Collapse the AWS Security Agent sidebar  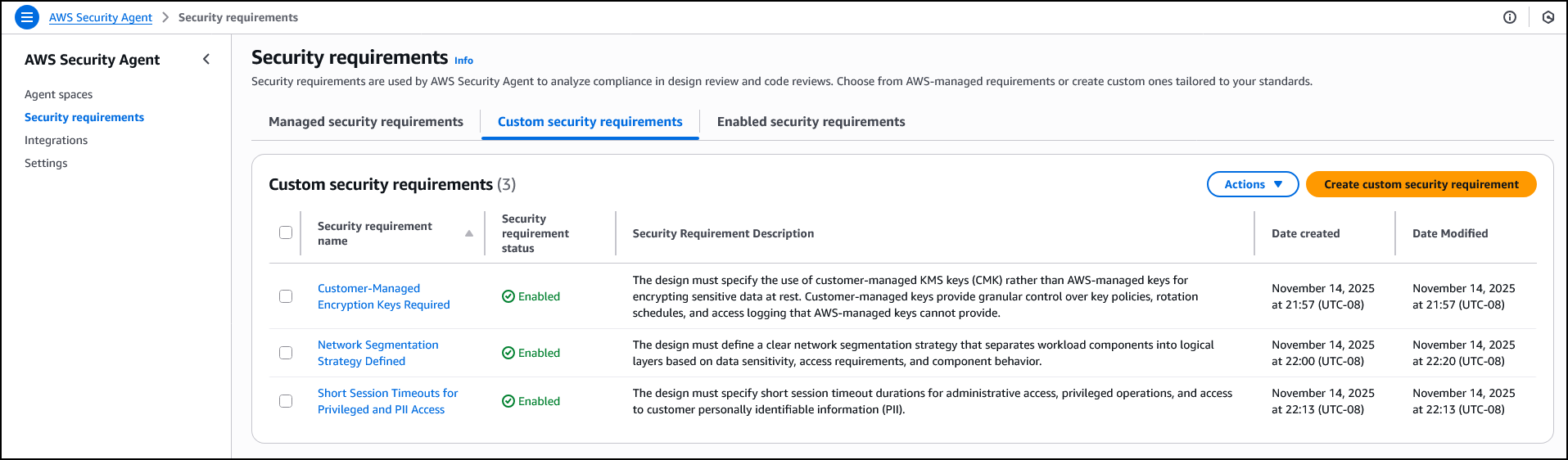pos(206,59)
